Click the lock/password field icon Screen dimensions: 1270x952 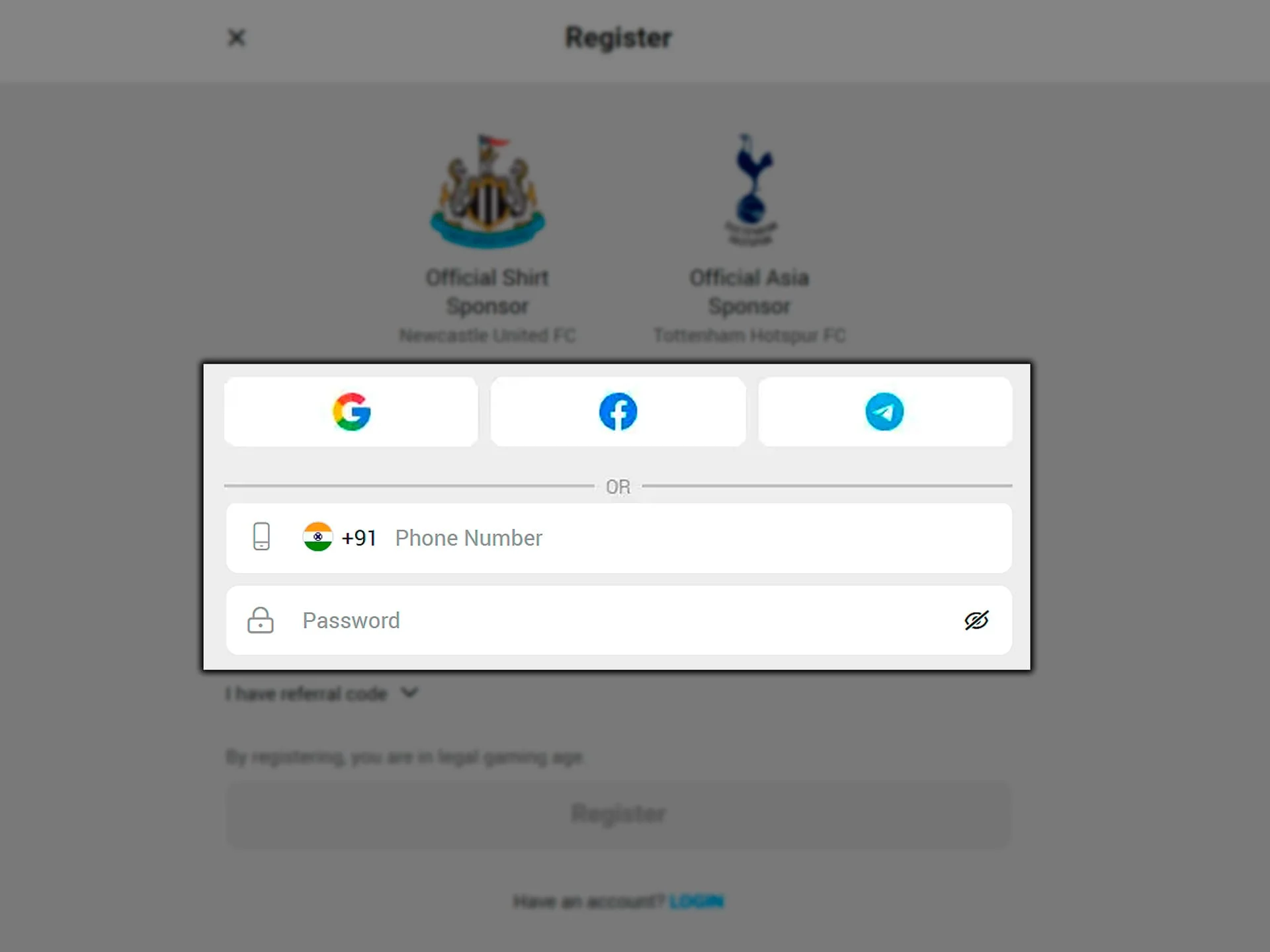261,619
